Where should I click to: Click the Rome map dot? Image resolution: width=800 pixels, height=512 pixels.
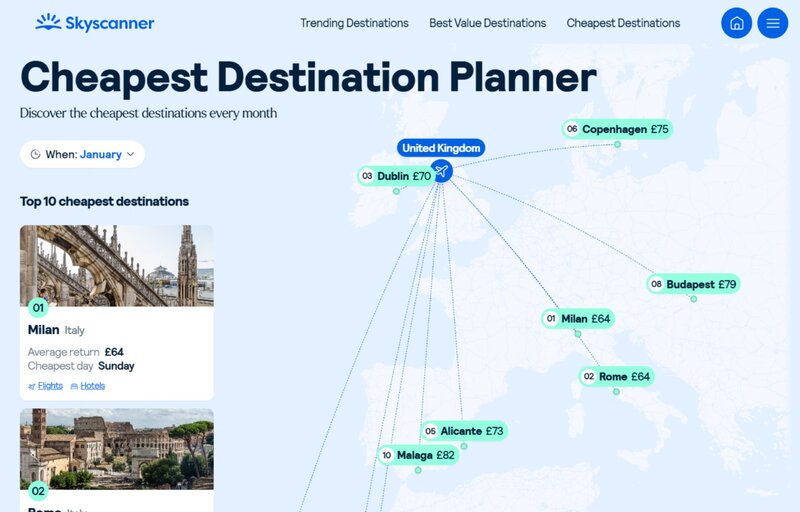(616, 392)
